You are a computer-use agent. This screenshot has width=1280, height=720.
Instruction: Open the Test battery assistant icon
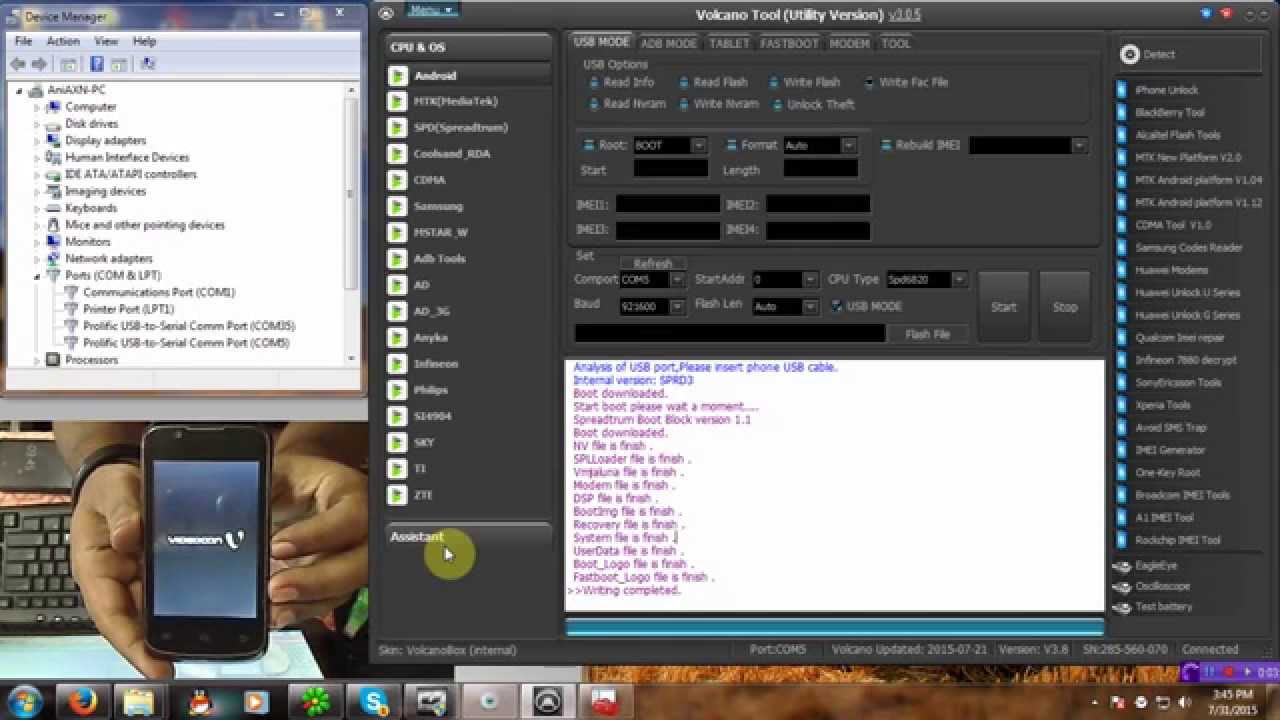1122,607
